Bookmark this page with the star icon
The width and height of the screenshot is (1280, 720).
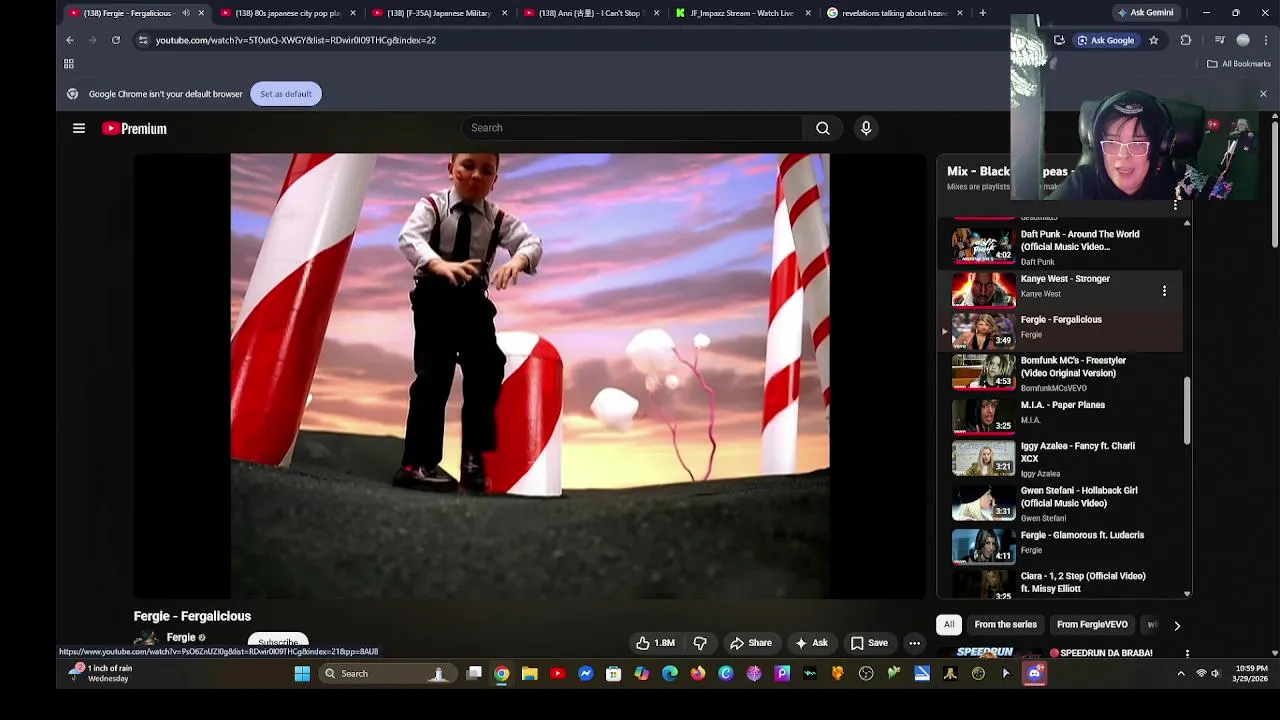click(1153, 40)
